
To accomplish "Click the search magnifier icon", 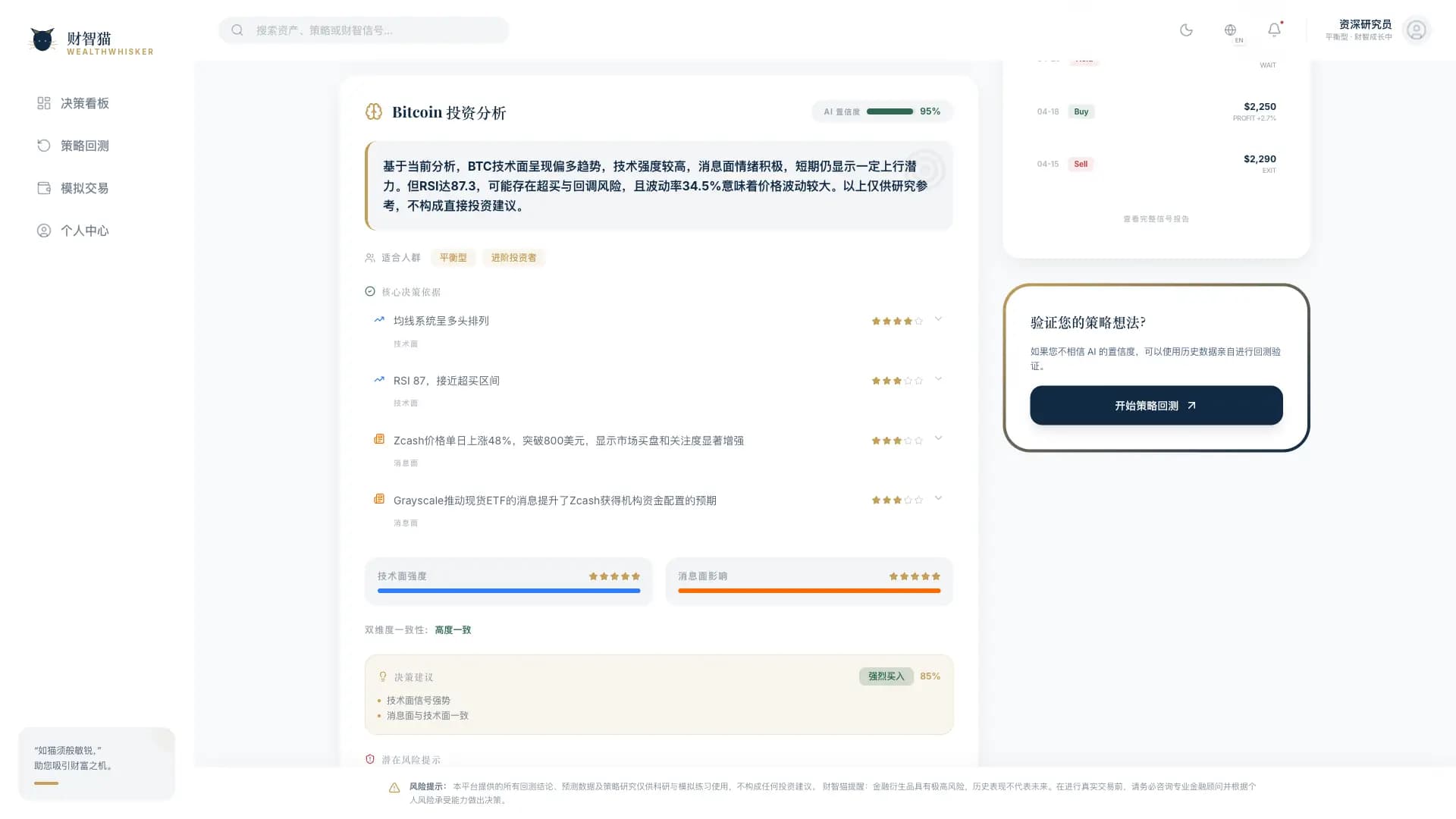I will click(237, 30).
